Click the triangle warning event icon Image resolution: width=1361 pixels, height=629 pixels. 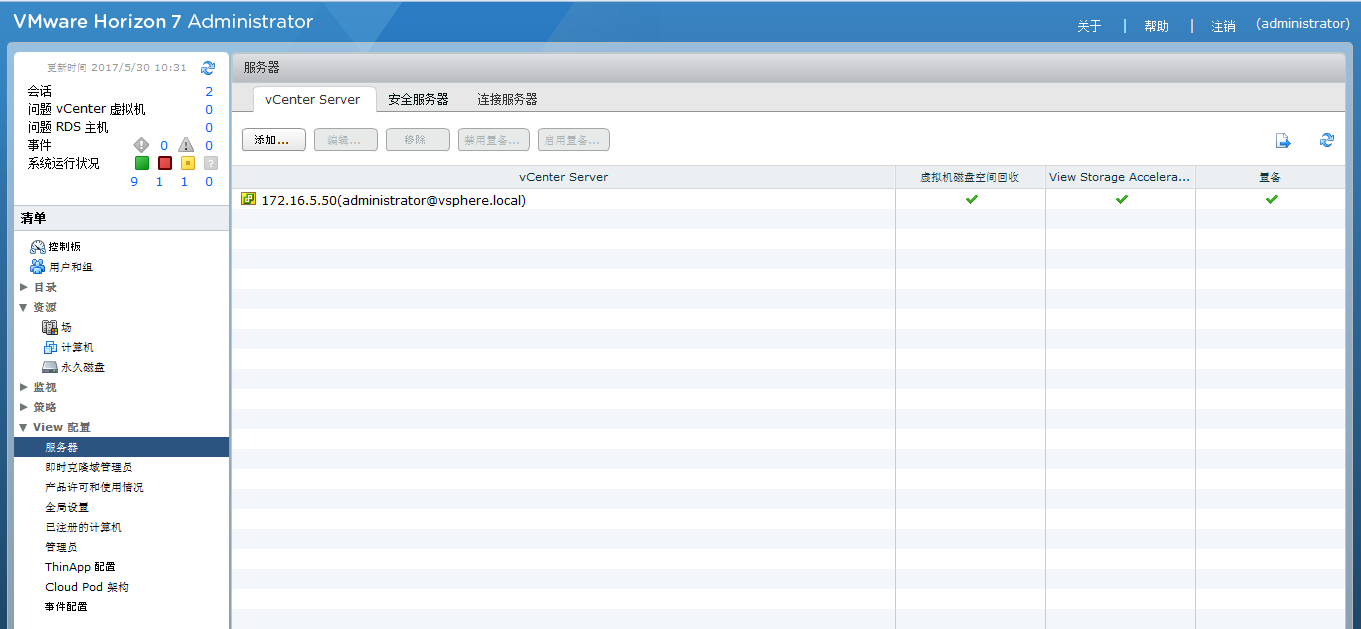pyautogui.click(x=186, y=145)
